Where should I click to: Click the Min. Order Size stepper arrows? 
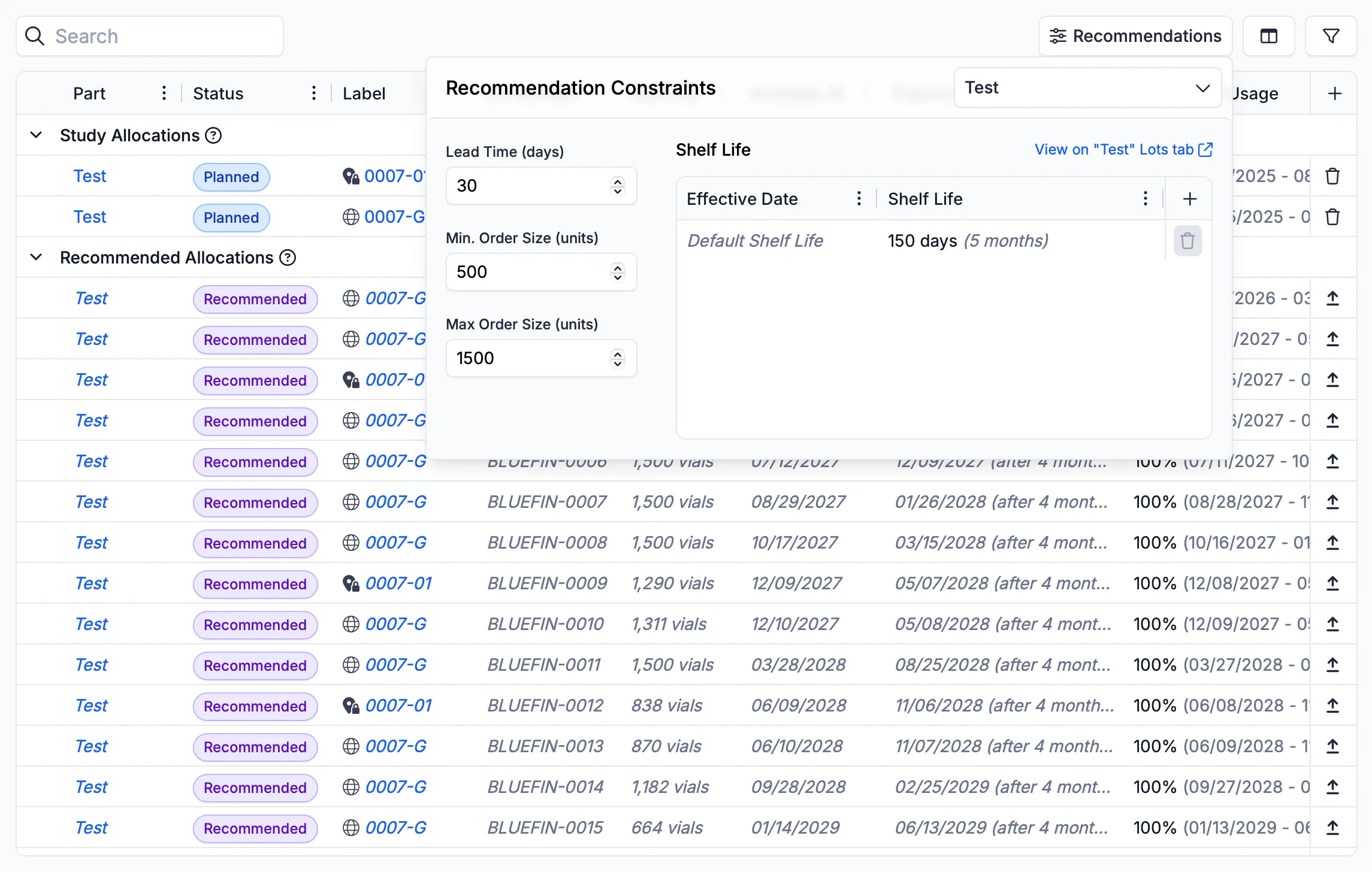(617, 272)
